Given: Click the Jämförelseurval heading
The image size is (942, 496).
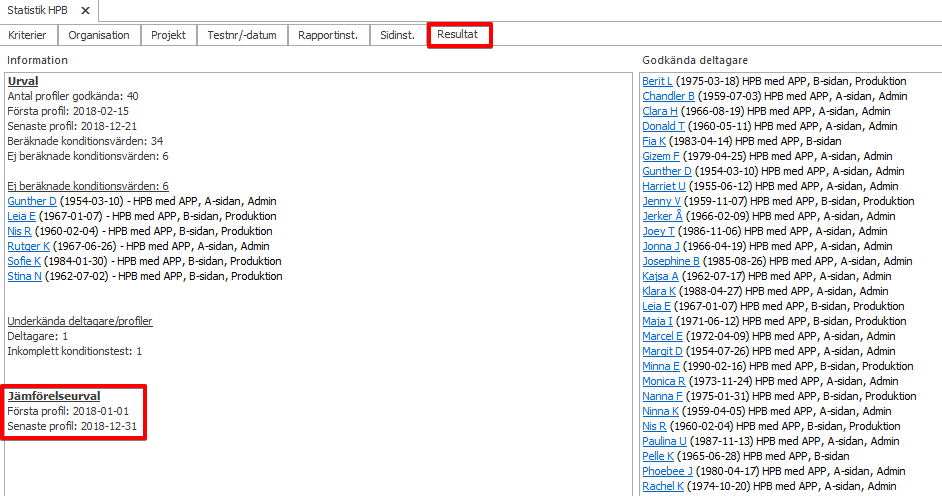Looking at the screenshot, I should coord(53,396).
